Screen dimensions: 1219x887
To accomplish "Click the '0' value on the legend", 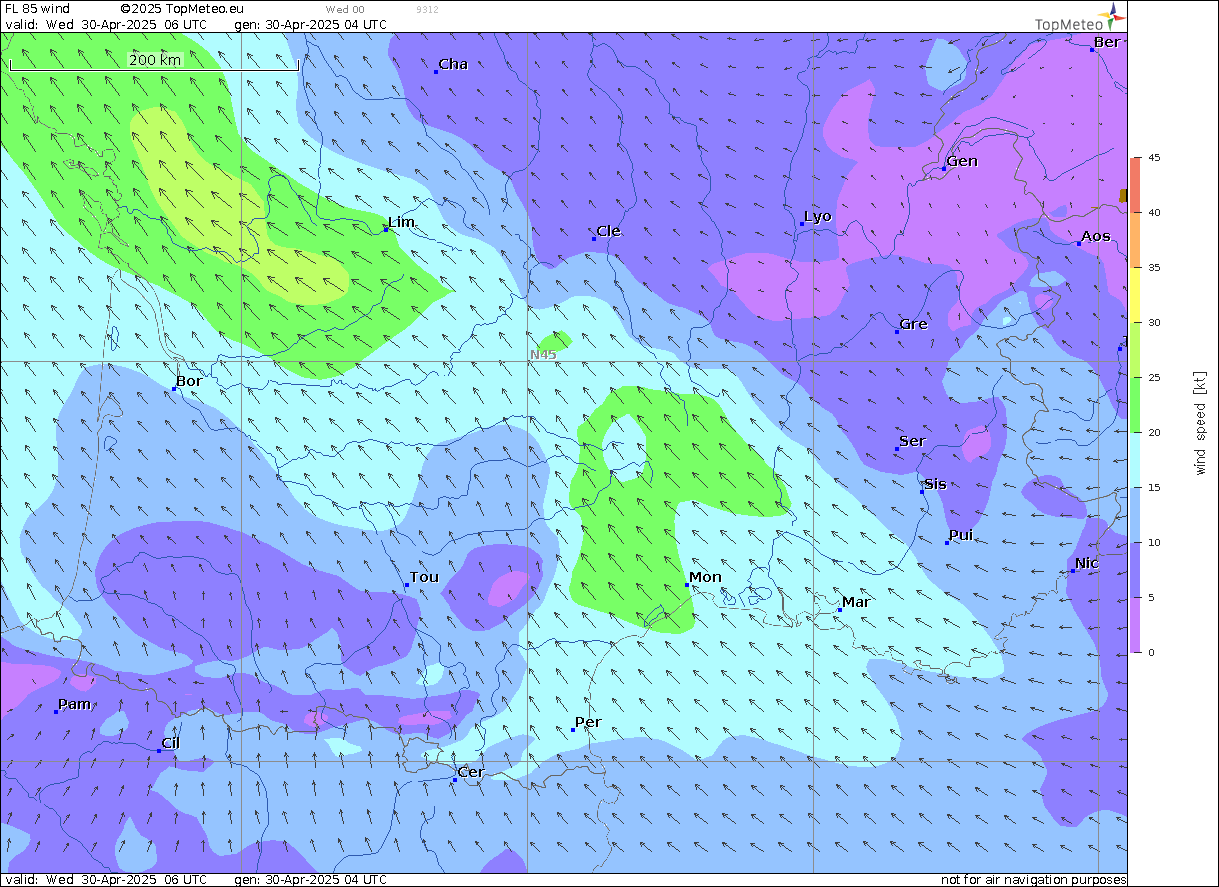I will 1152,653.
